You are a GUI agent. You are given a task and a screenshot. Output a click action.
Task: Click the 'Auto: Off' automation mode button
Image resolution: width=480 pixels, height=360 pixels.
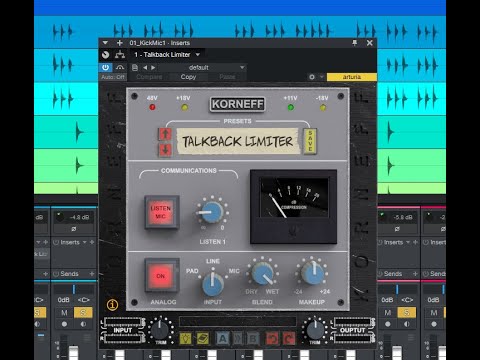click(x=113, y=77)
